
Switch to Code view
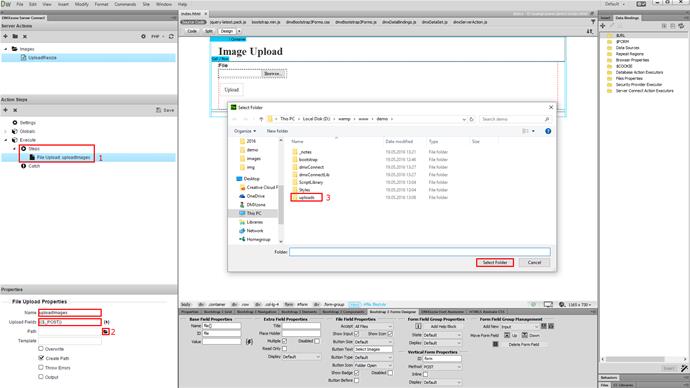[x=192, y=31]
